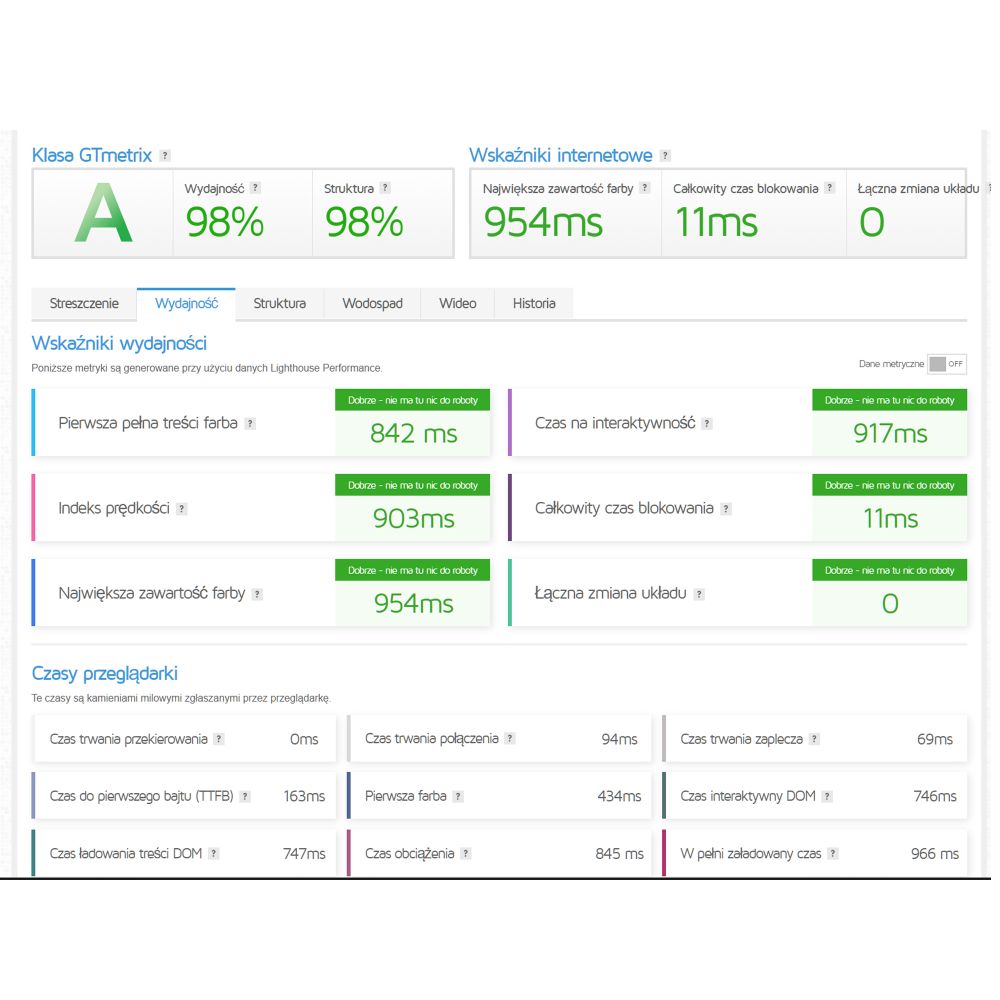
Task: Click the Czas trwania połączenia timing card
Action: 499,739
